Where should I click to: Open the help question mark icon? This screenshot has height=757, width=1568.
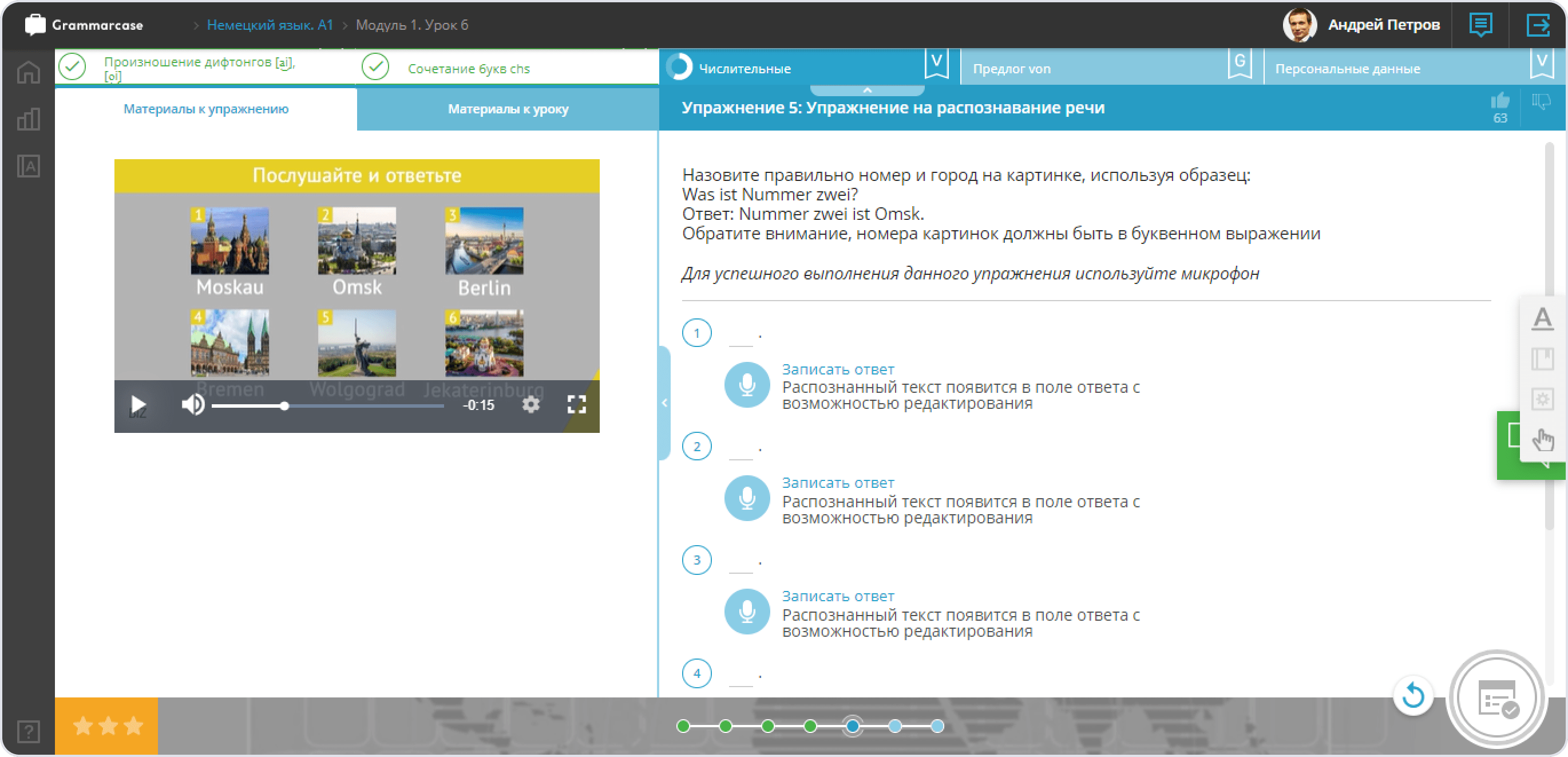click(29, 731)
